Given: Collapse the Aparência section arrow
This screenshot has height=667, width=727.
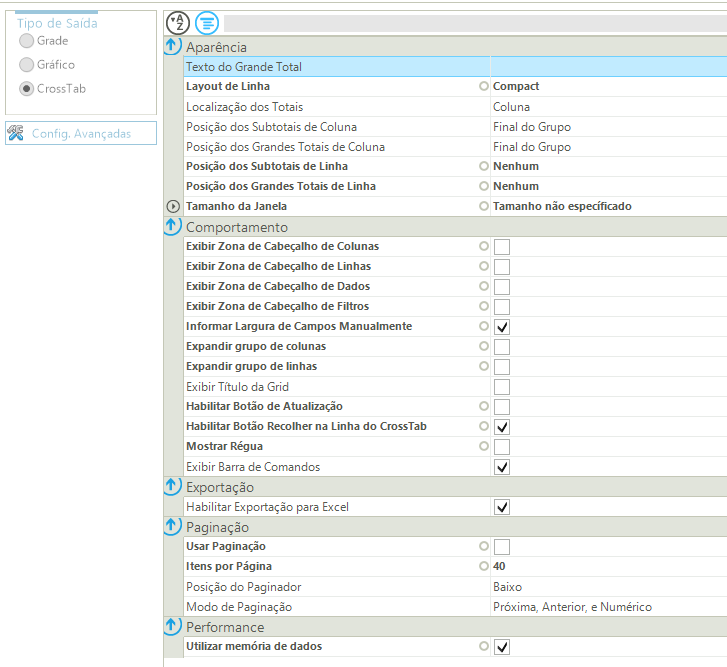Looking at the screenshot, I should pyautogui.click(x=172, y=47).
